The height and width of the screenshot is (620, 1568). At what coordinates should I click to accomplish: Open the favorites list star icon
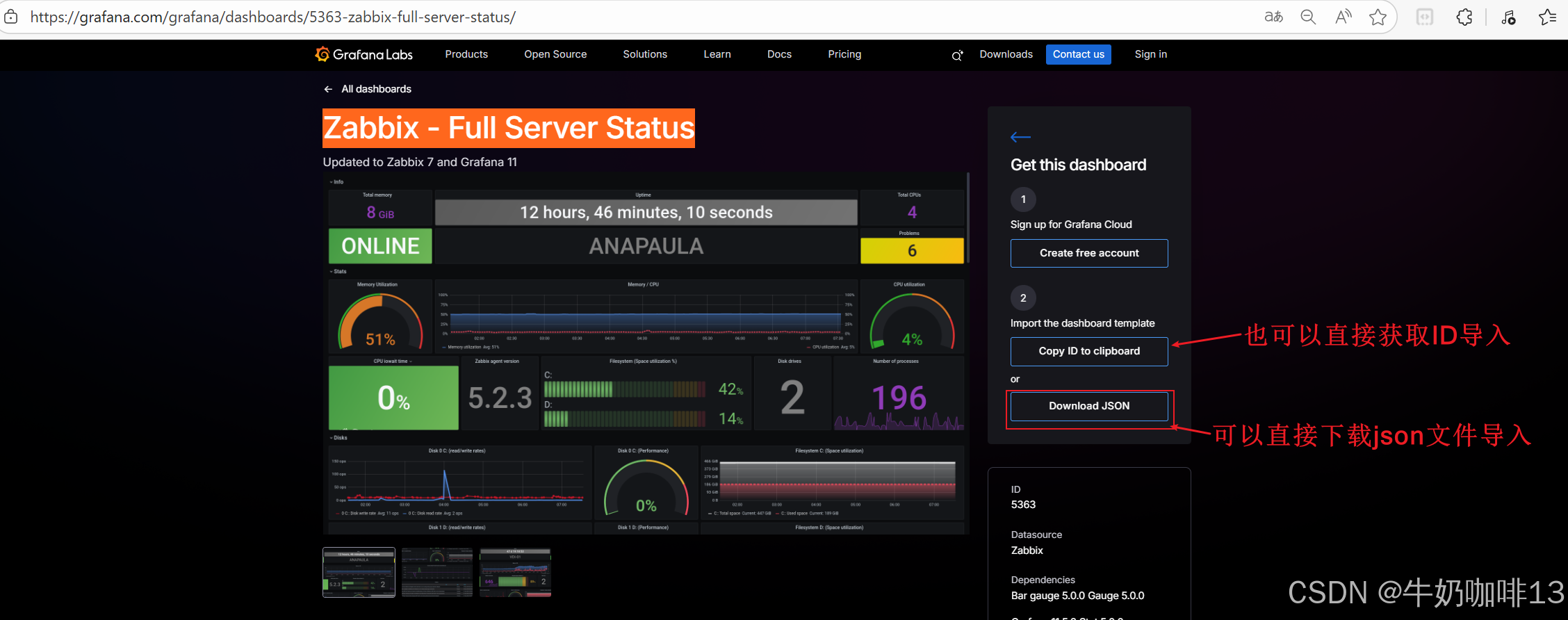[x=1547, y=17]
